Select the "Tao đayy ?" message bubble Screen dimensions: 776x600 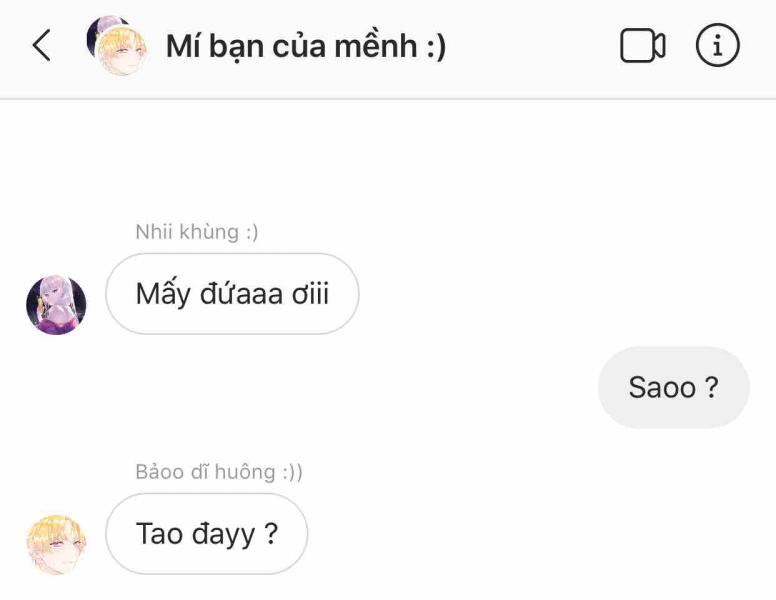pyautogui.click(x=206, y=534)
